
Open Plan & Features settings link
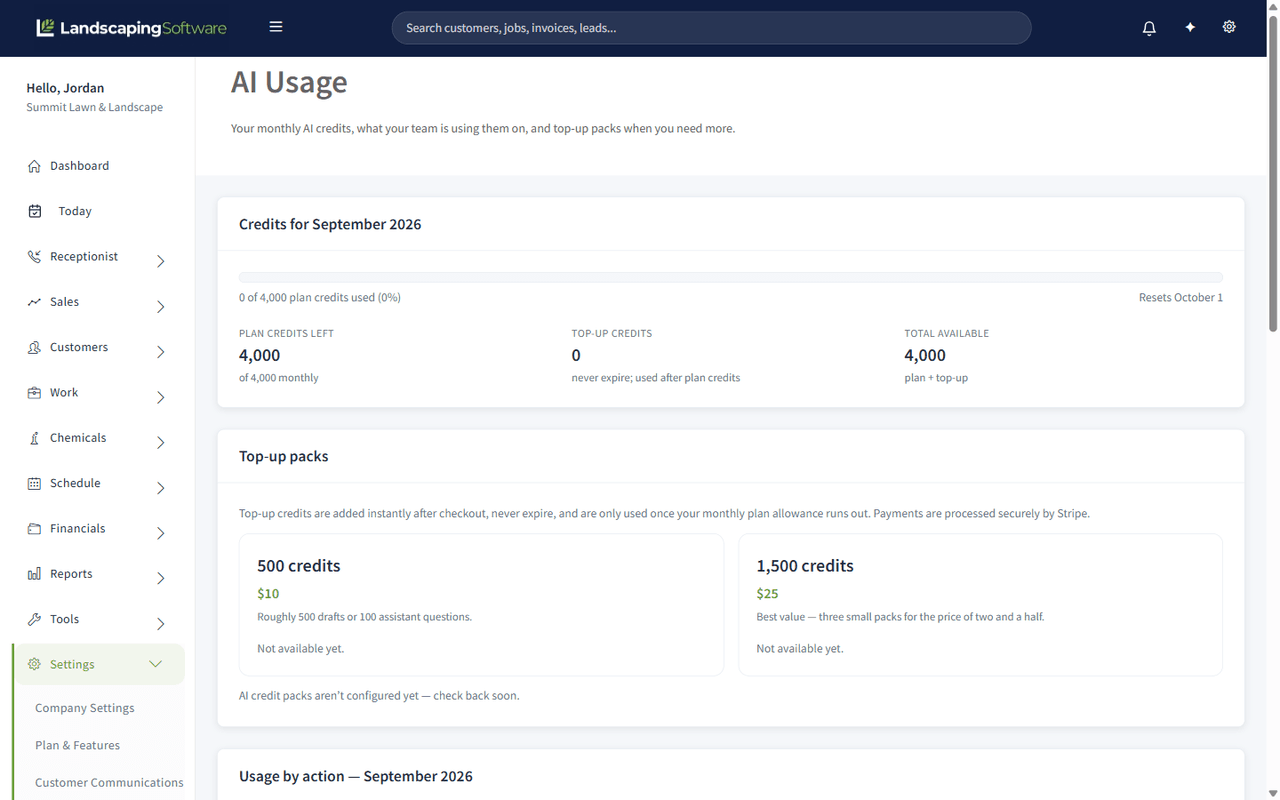77,745
